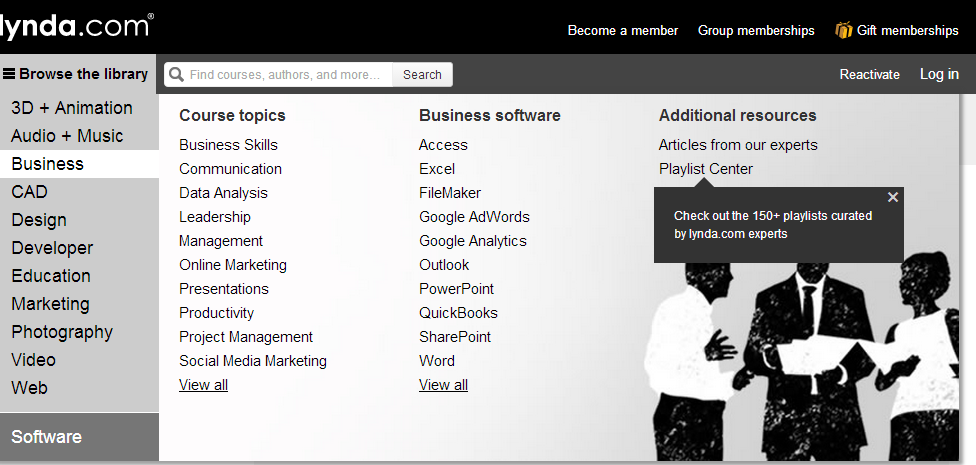Click Browse the library text

click(x=83, y=74)
